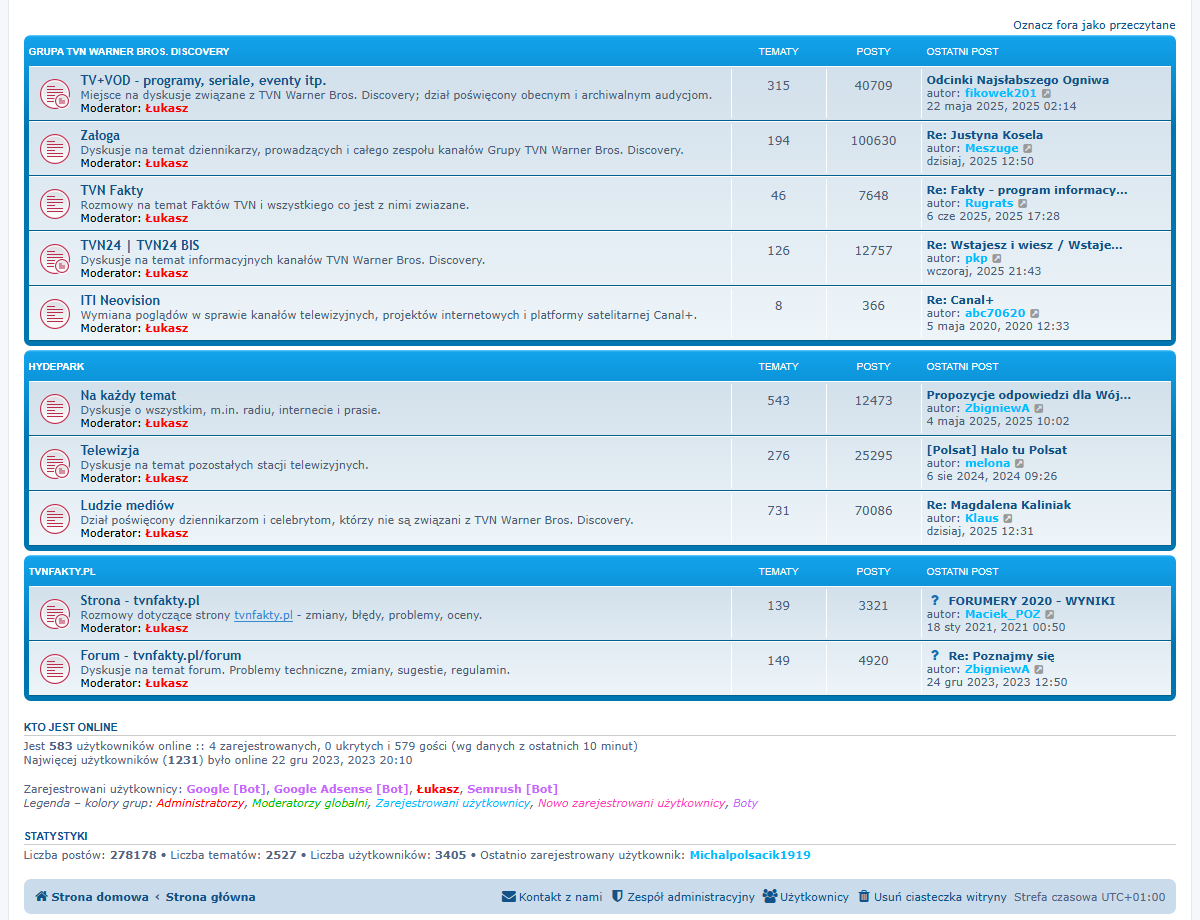1200x920 pixels.
Task: Open last post Re: Canal+
Action: tap(960, 300)
